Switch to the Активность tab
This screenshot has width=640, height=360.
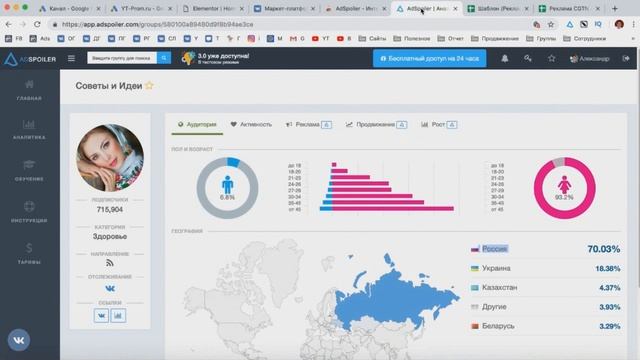pos(251,124)
